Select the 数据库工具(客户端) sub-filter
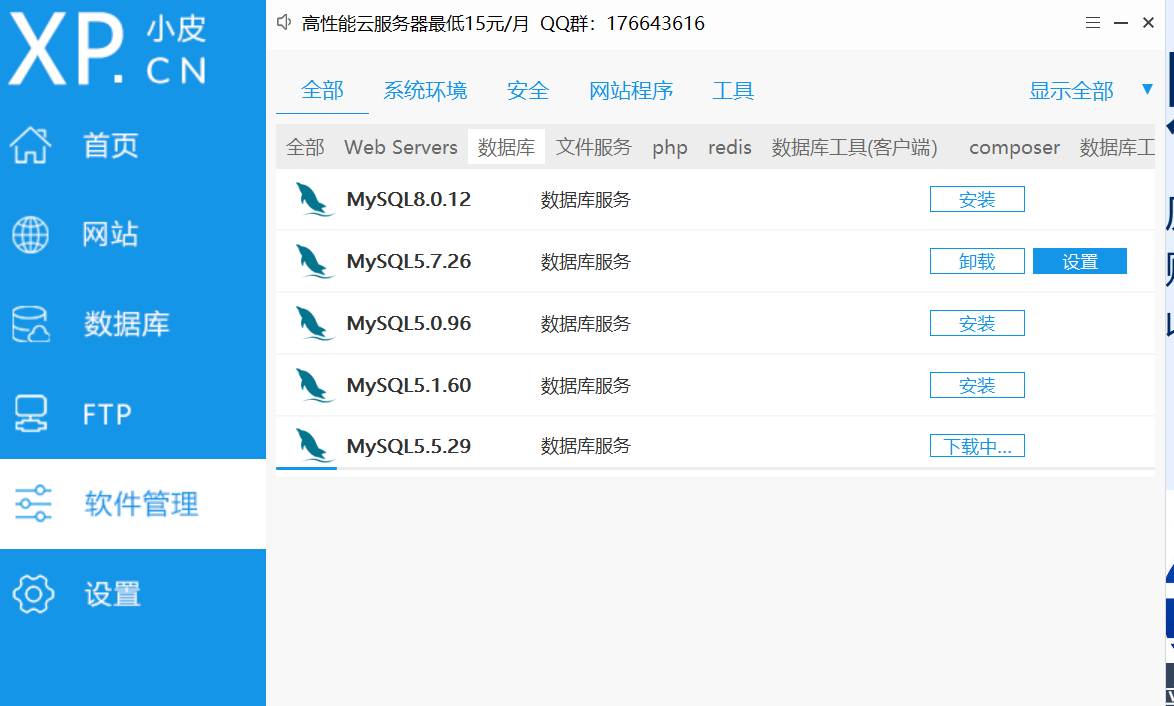The image size is (1174, 706). [x=854, y=147]
